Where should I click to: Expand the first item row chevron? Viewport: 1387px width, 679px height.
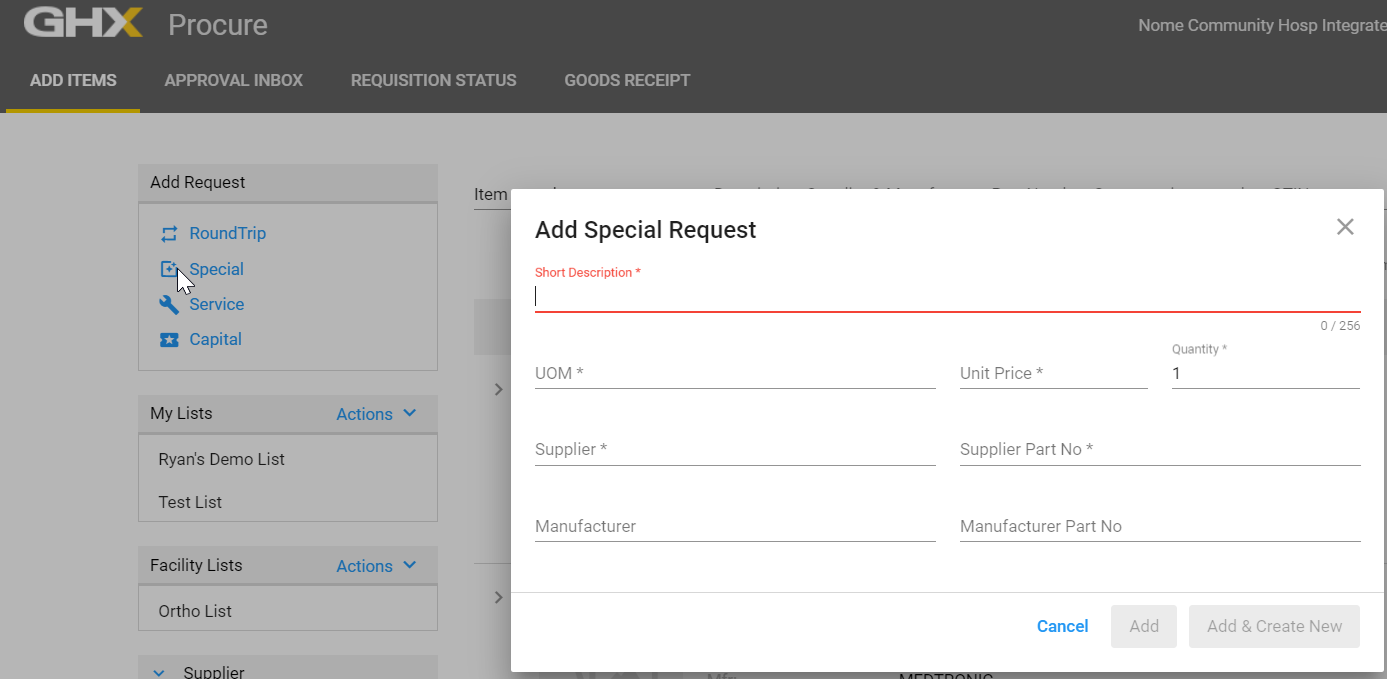[x=498, y=389]
